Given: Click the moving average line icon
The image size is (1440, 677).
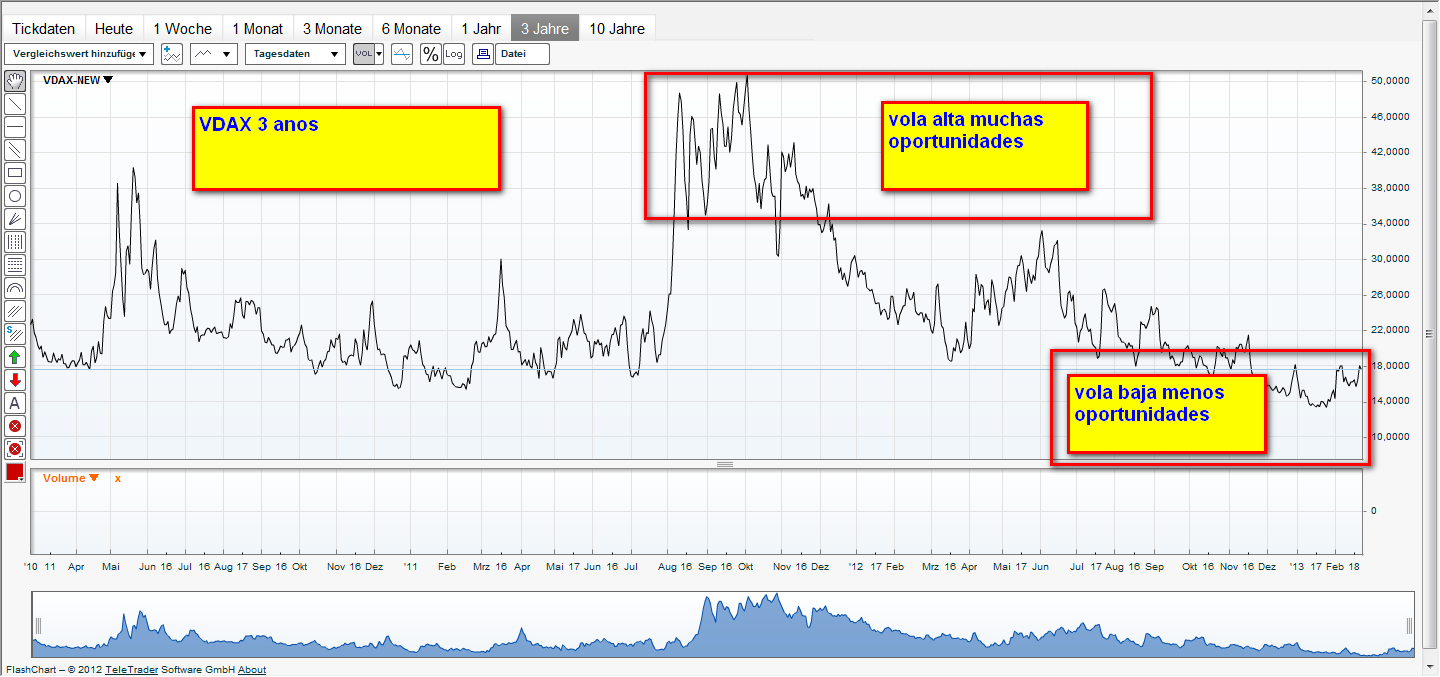Looking at the screenshot, I should 402,54.
